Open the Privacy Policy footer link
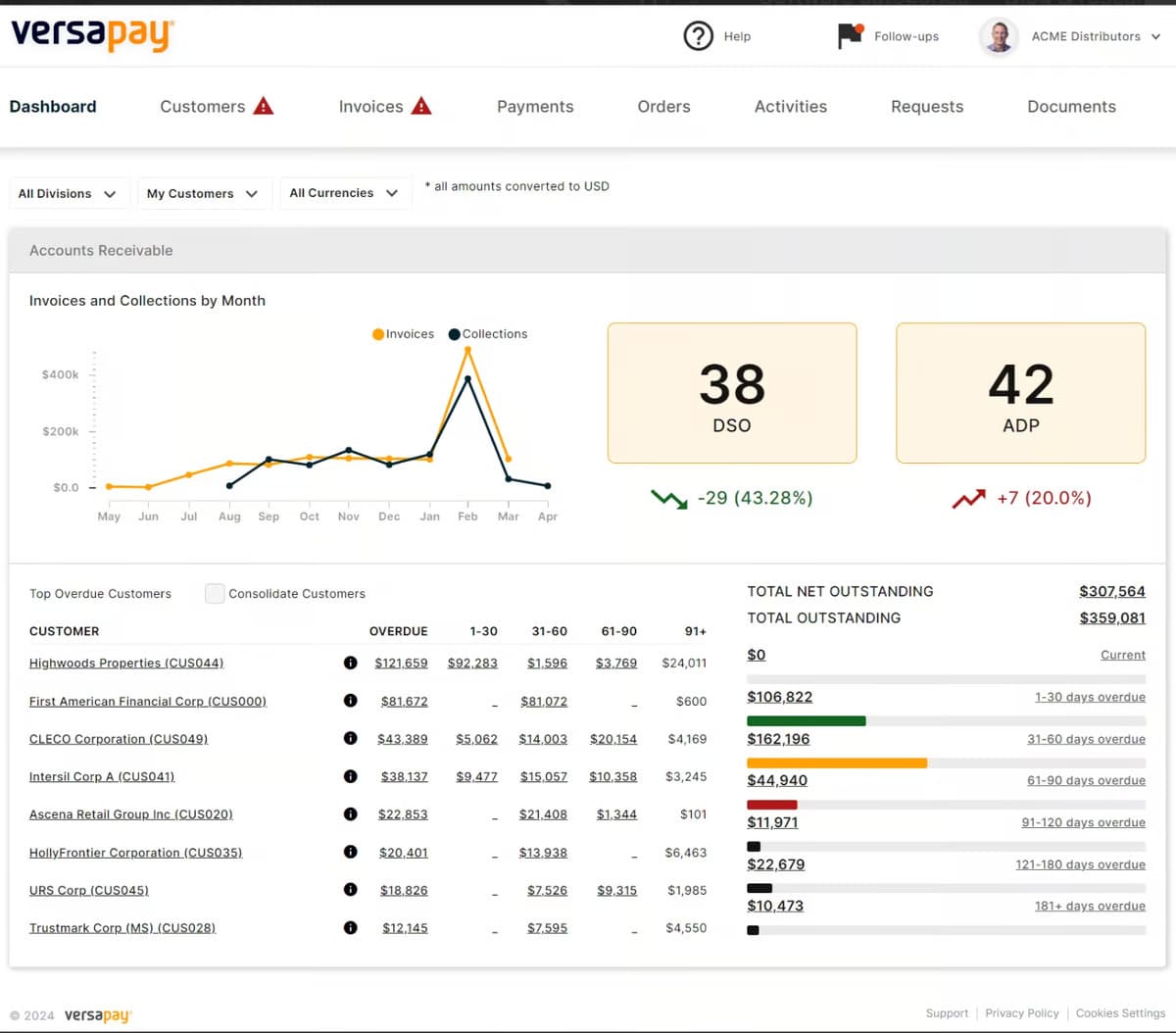 (1022, 1013)
